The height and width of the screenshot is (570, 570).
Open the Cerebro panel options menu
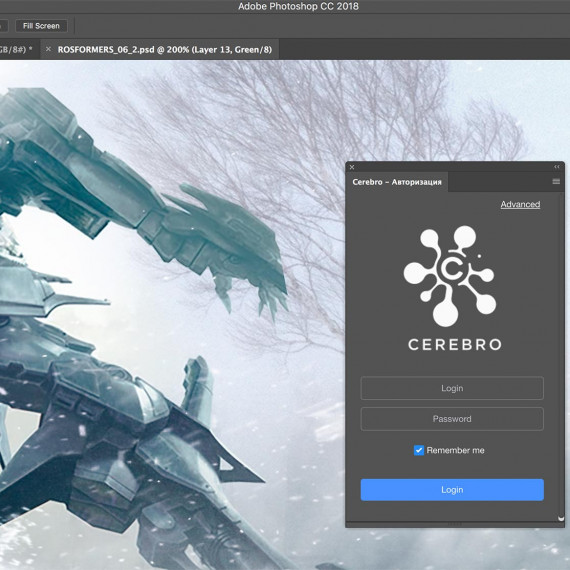556,181
